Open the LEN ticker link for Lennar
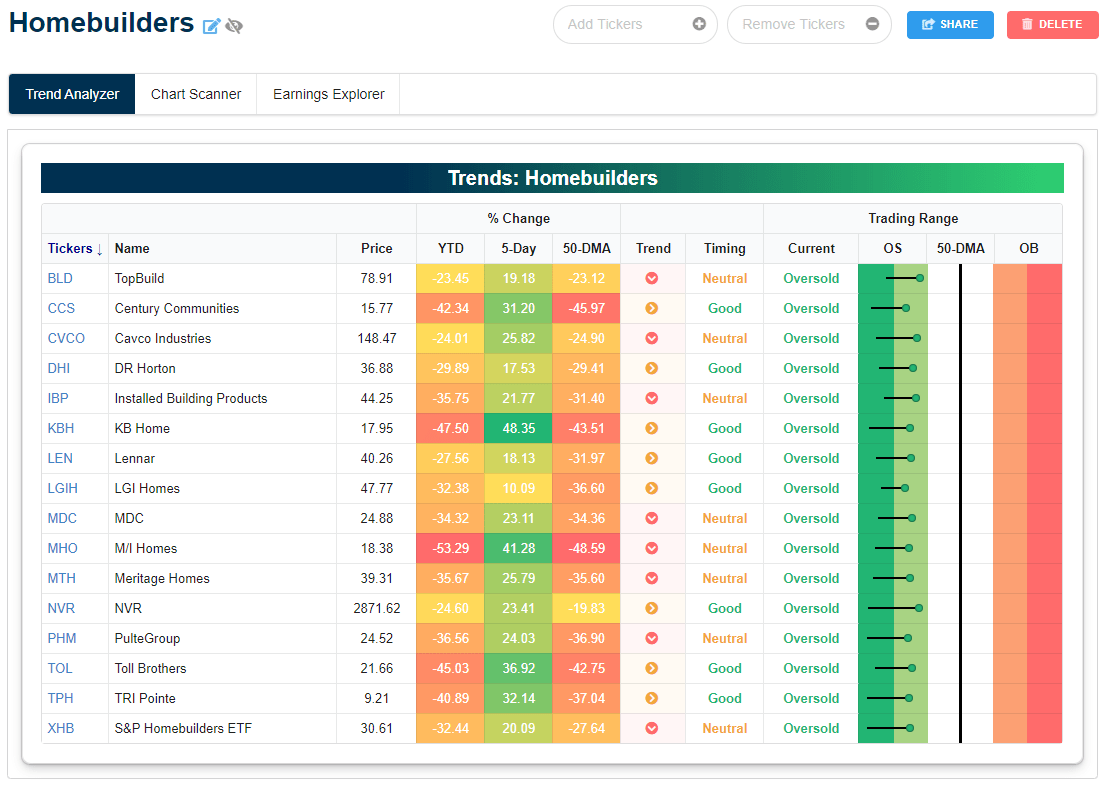 tap(59, 458)
